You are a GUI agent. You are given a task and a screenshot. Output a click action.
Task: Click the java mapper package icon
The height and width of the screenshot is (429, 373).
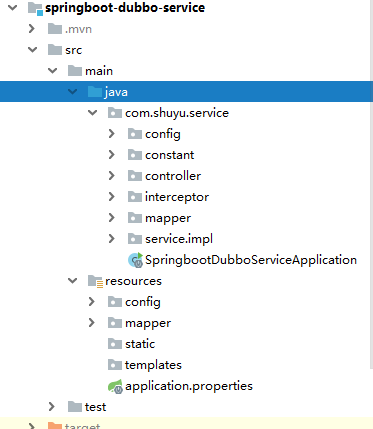135,218
